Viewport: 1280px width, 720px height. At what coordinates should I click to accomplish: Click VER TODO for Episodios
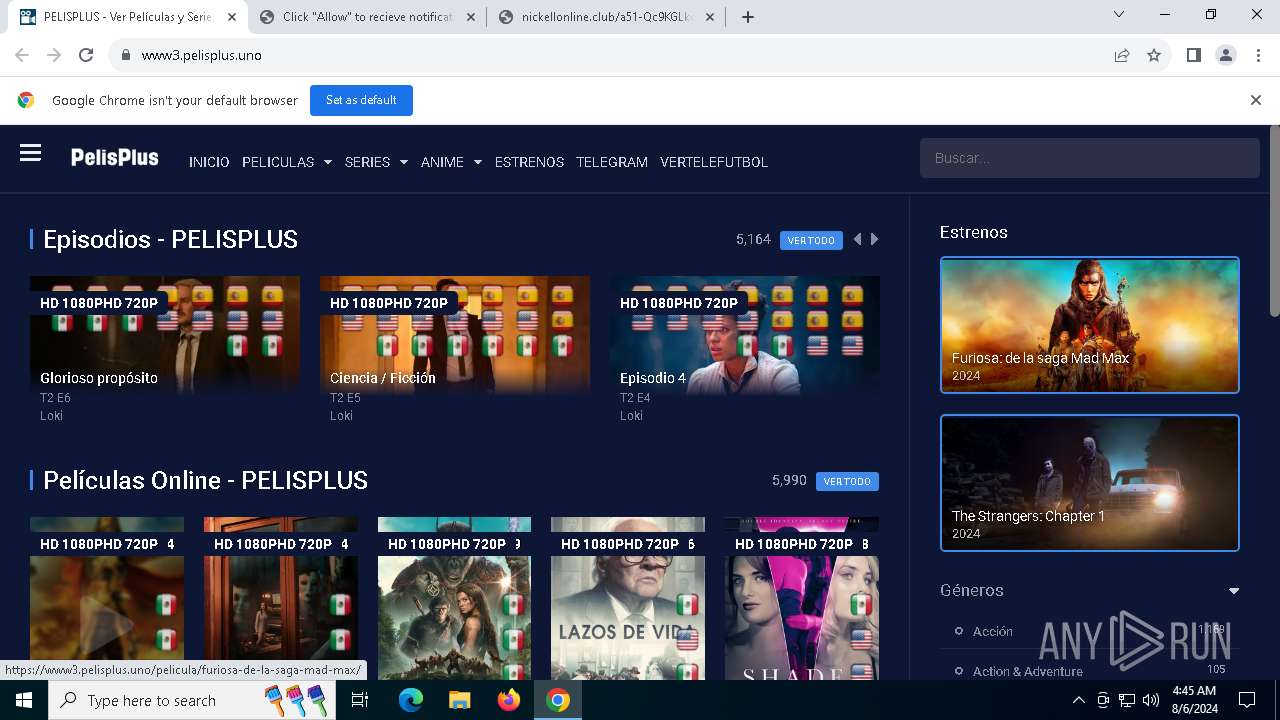click(x=811, y=240)
